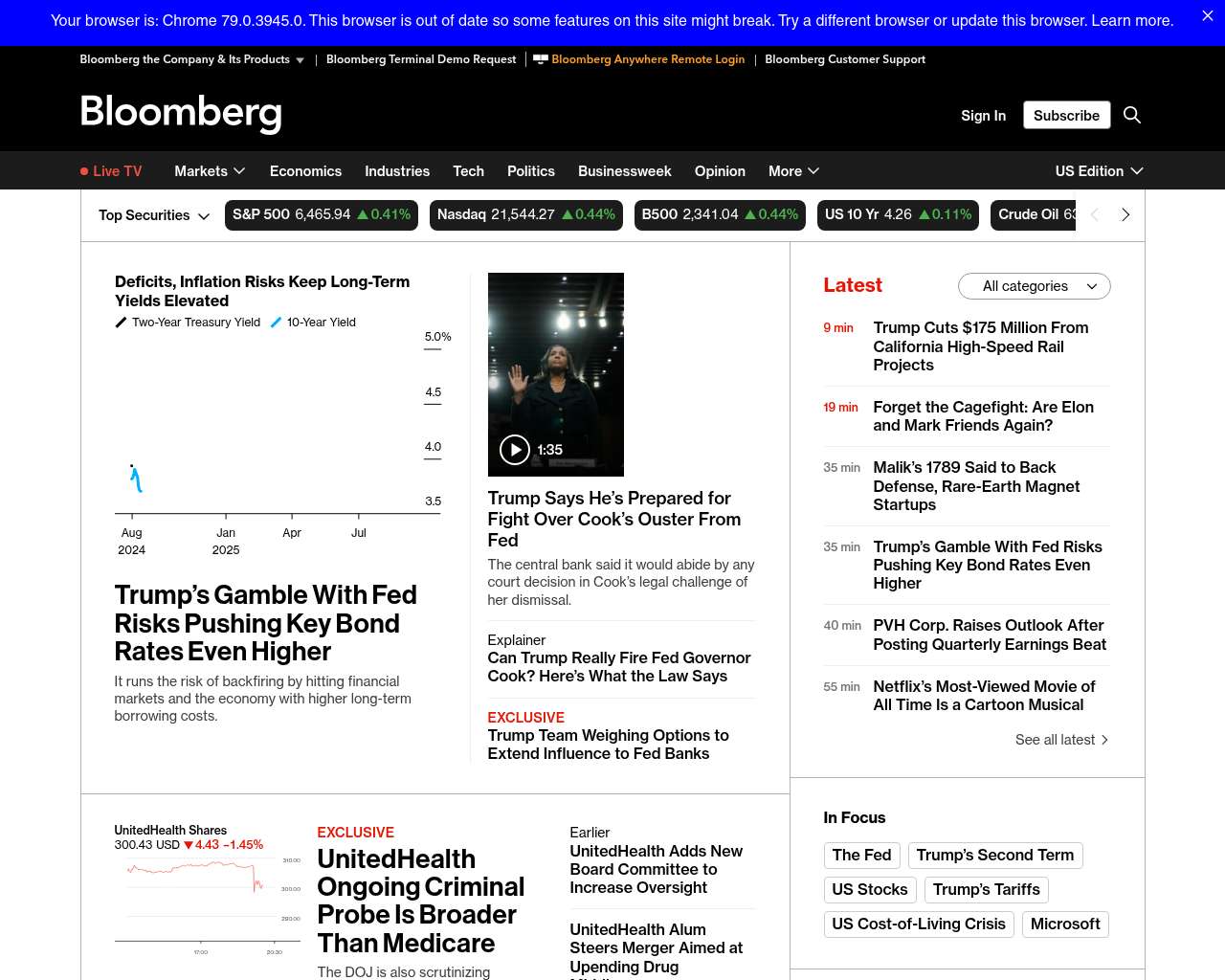Screen dimensions: 1225x980
Task: Select US Cost-of-Living Crisis tag
Action: click(919, 924)
